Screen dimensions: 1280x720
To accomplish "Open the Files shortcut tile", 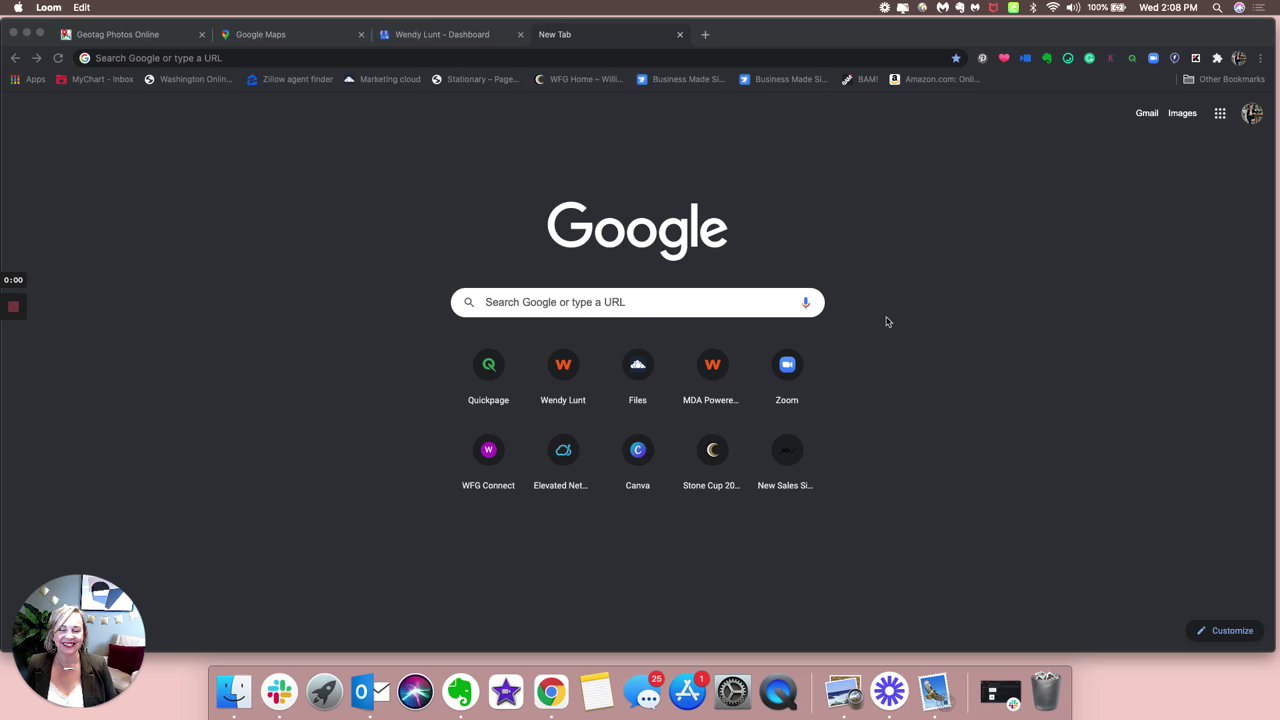I will tap(637, 378).
